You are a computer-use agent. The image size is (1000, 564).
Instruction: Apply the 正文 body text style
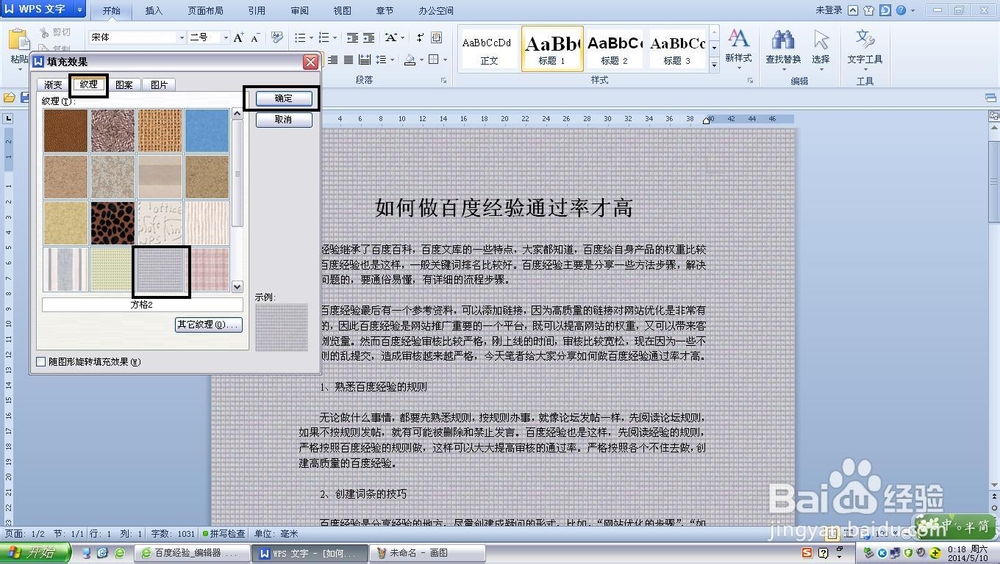point(489,49)
